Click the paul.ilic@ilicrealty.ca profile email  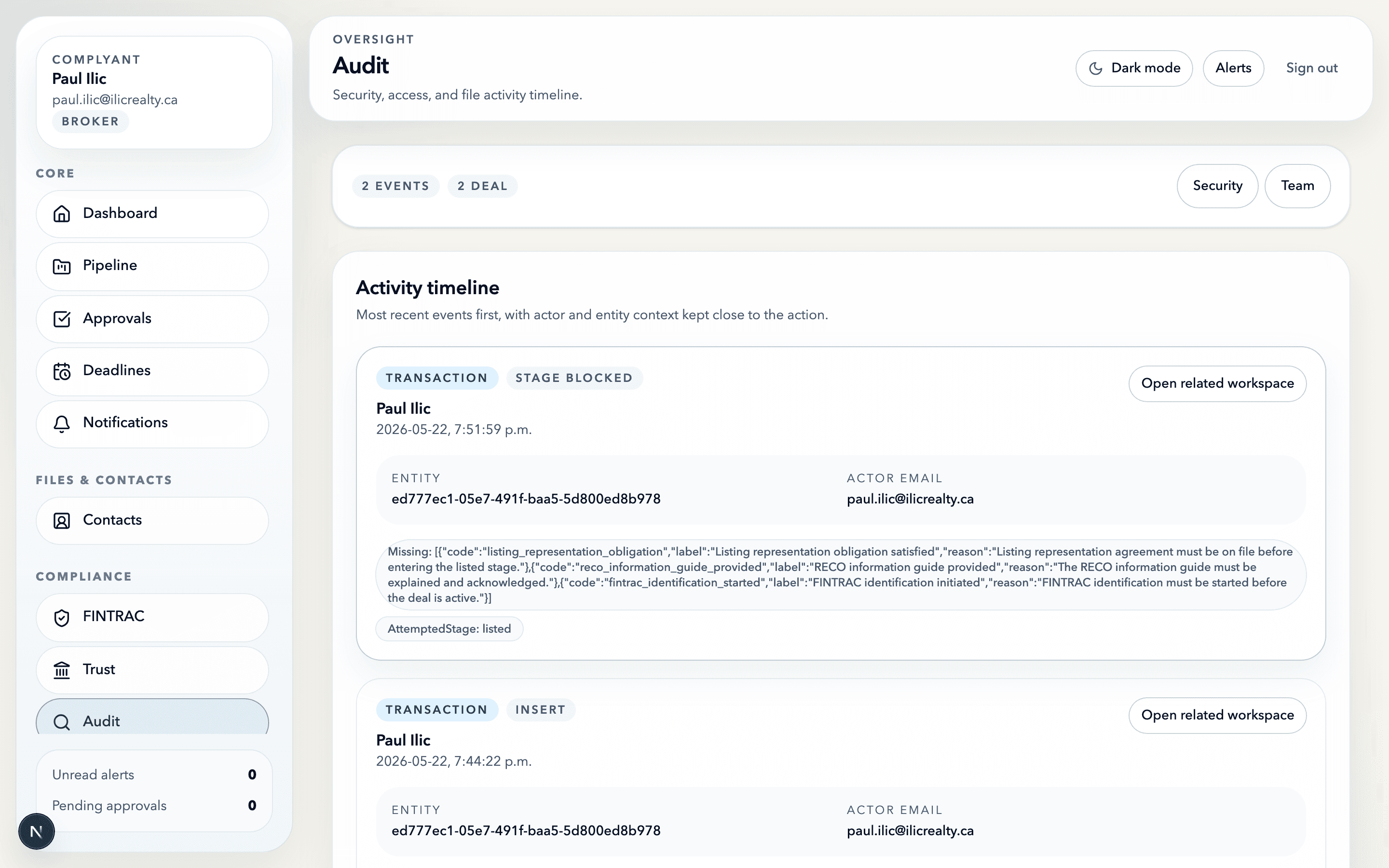tap(115, 100)
